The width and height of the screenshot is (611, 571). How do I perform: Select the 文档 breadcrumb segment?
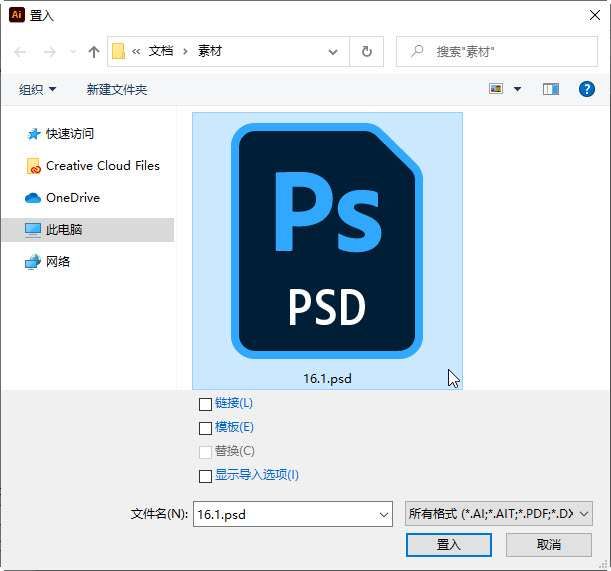[161, 51]
